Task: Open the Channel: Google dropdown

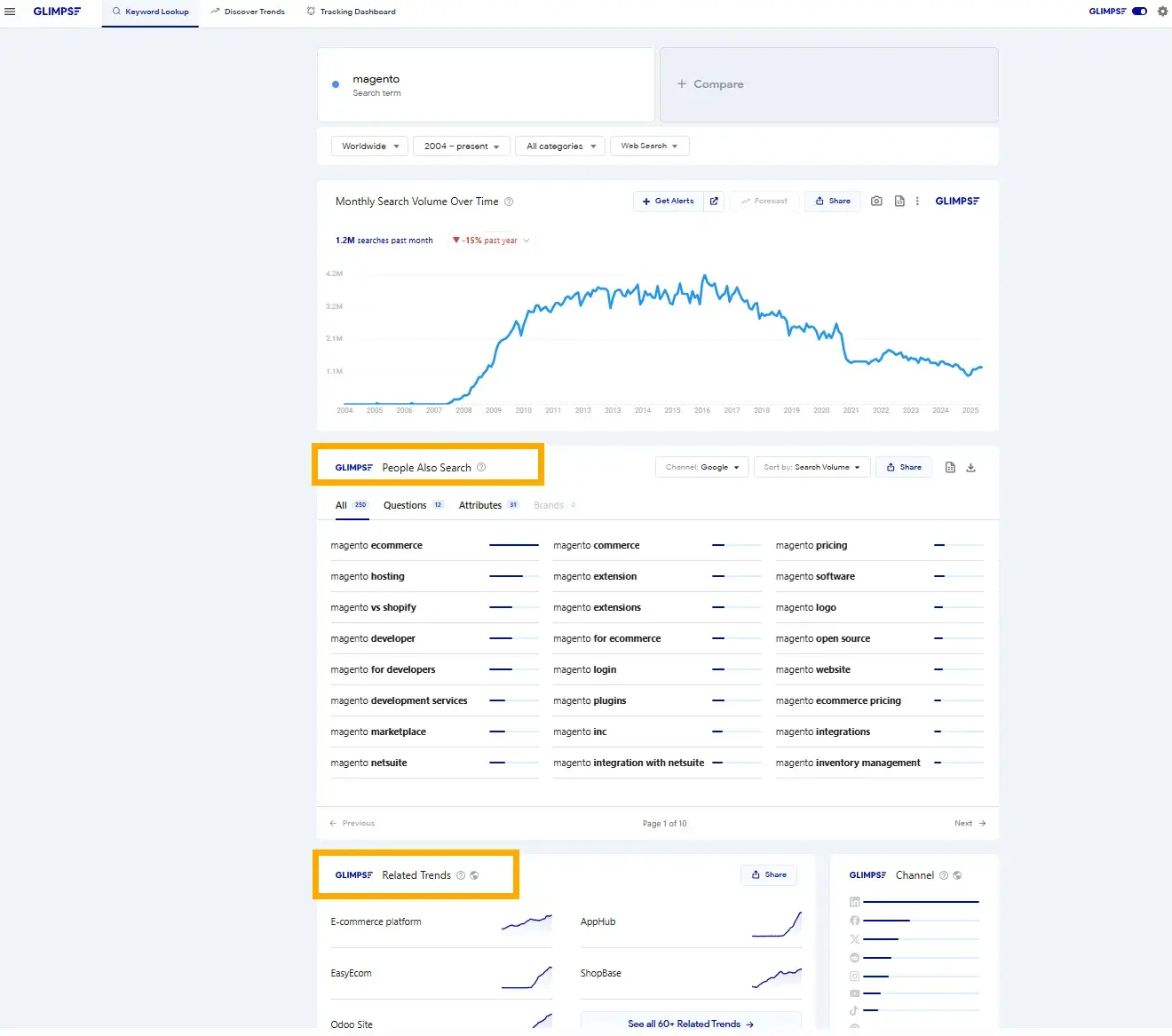Action: tap(701, 467)
